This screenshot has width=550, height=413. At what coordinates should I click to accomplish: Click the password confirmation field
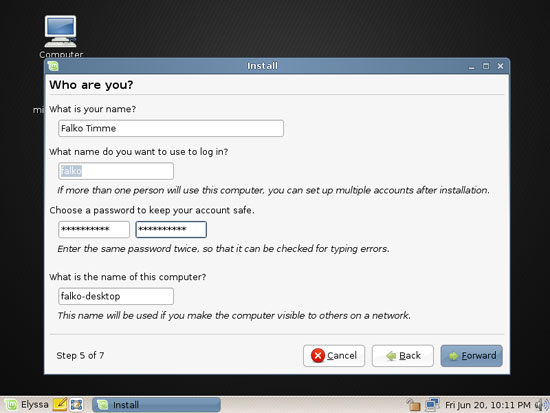coord(171,229)
